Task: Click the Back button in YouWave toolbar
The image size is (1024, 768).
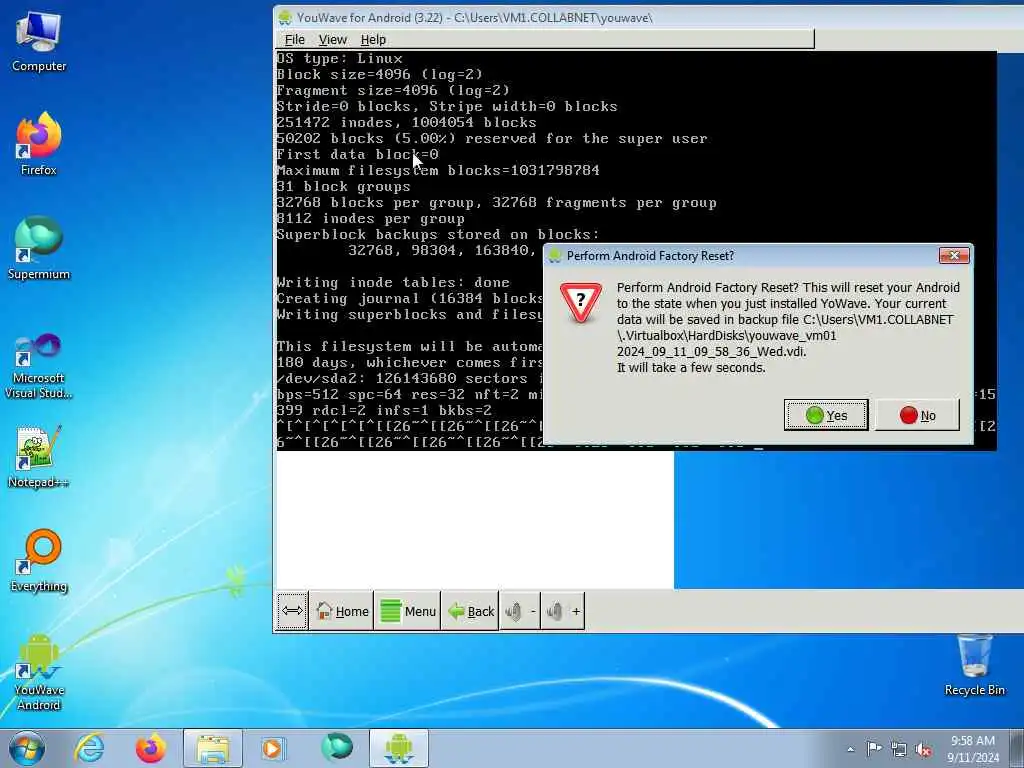Action: click(470, 611)
